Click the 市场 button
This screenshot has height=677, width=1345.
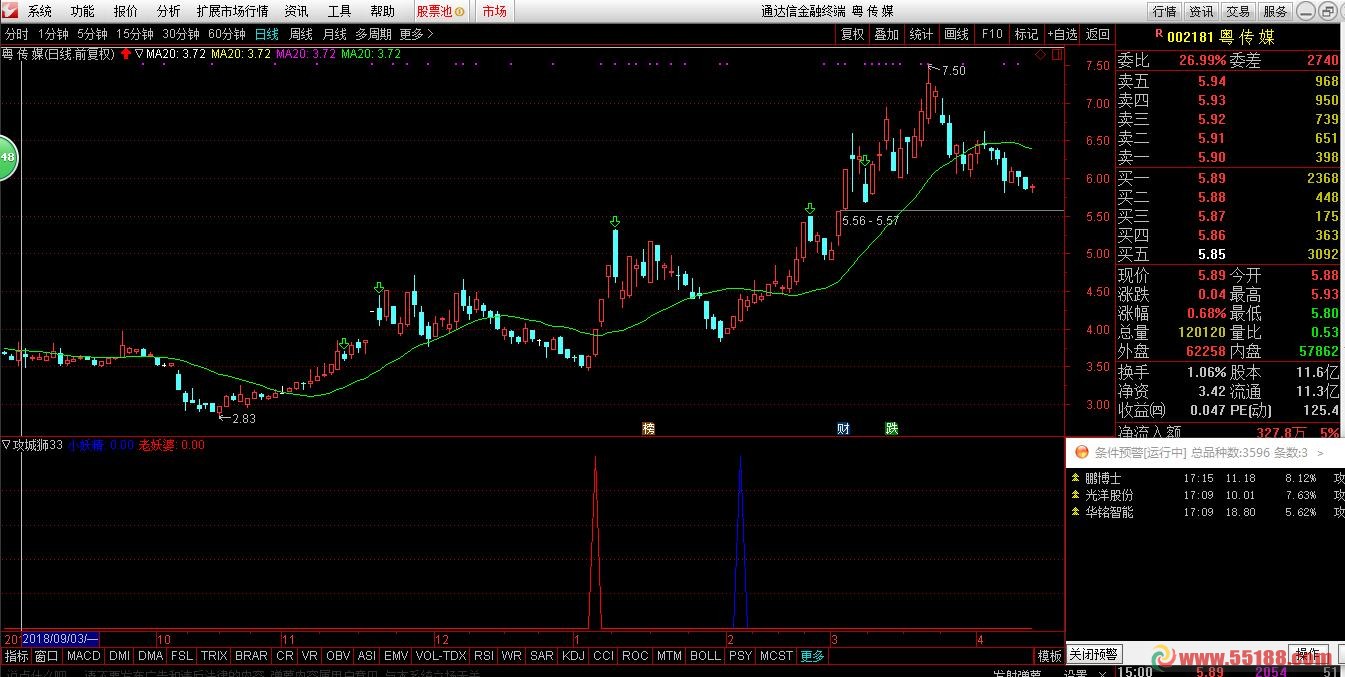tap(494, 11)
